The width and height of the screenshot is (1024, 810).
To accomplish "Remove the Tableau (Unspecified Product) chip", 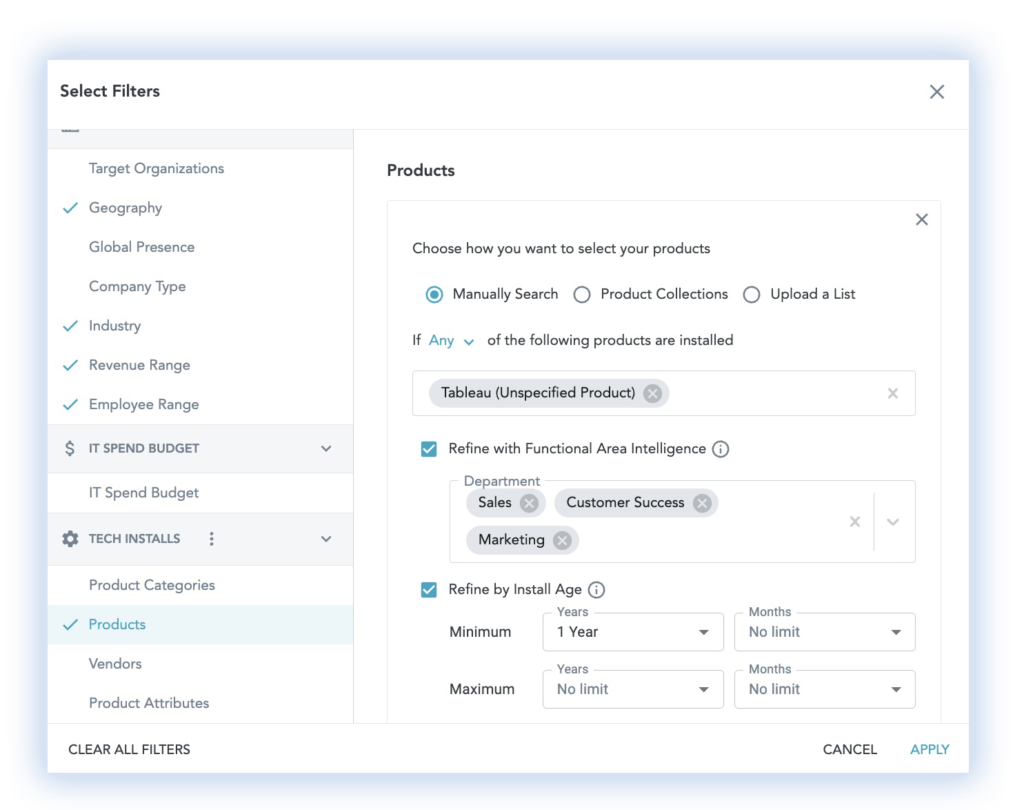I will pyautogui.click(x=653, y=393).
